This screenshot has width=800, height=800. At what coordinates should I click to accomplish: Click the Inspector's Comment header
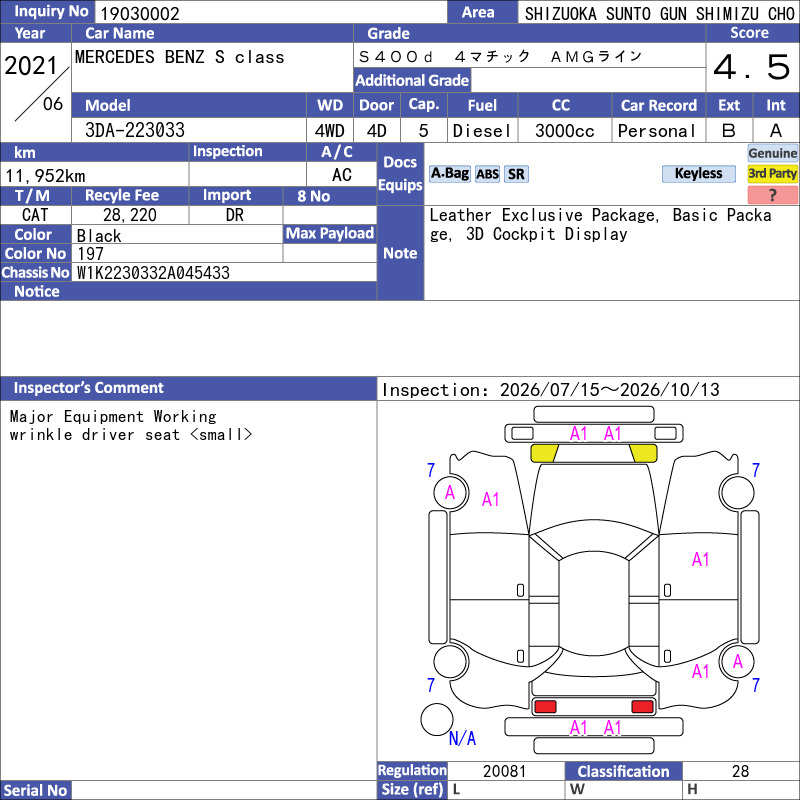click(188, 388)
